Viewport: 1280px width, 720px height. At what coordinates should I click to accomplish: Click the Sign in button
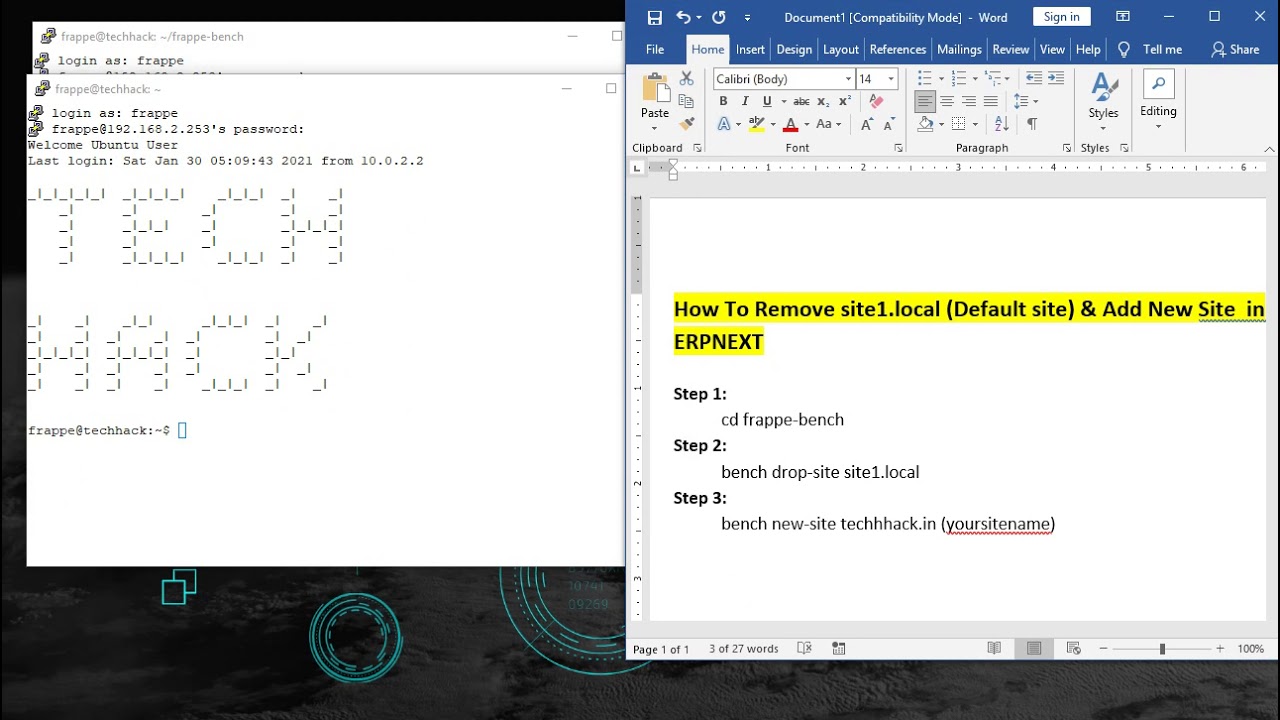pos(1061,17)
